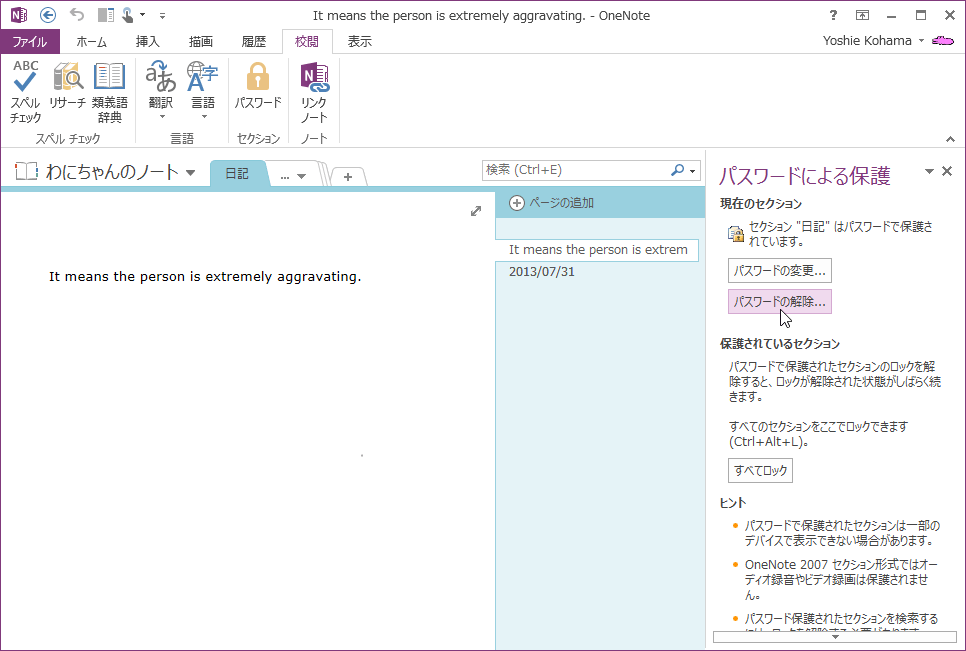Open the リサーチ tool
The image size is (966, 651).
(x=67, y=86)
